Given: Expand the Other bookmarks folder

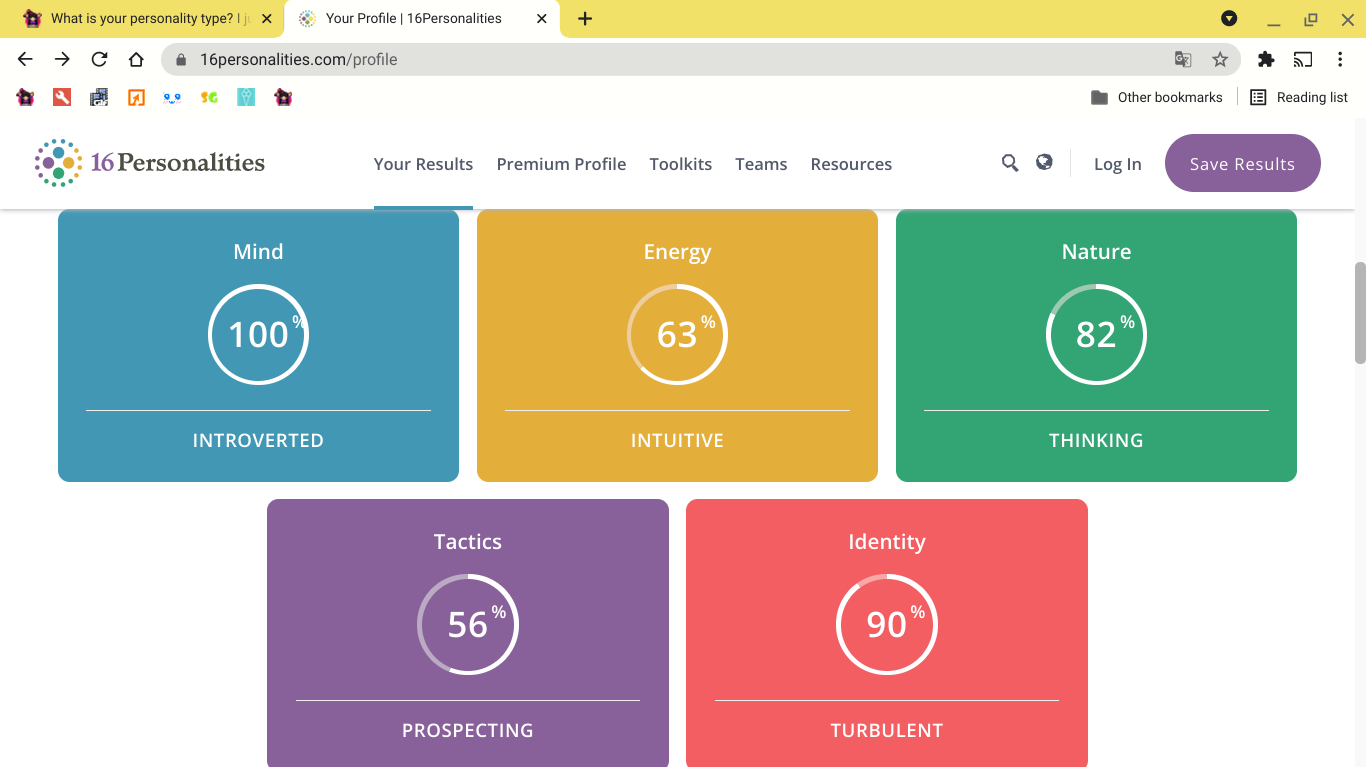Looking at the screenshot, I should [x=1157, y=97].
